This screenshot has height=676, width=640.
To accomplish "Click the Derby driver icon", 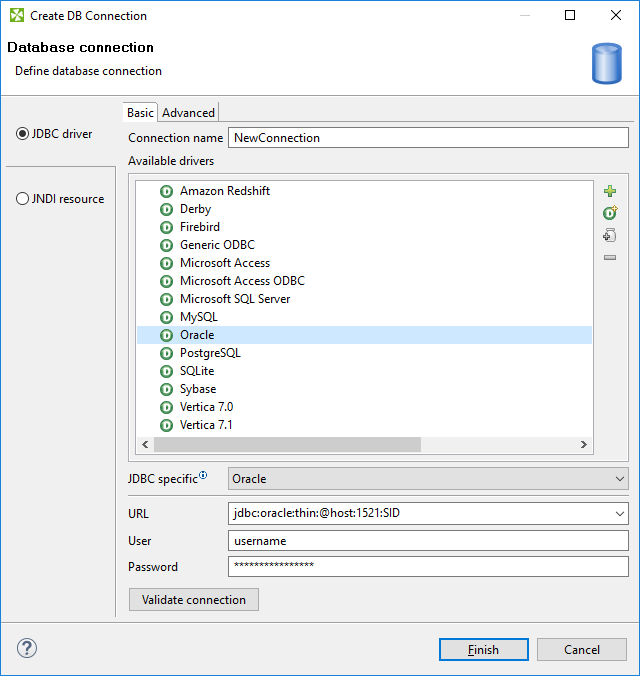I will coord(166,209).
